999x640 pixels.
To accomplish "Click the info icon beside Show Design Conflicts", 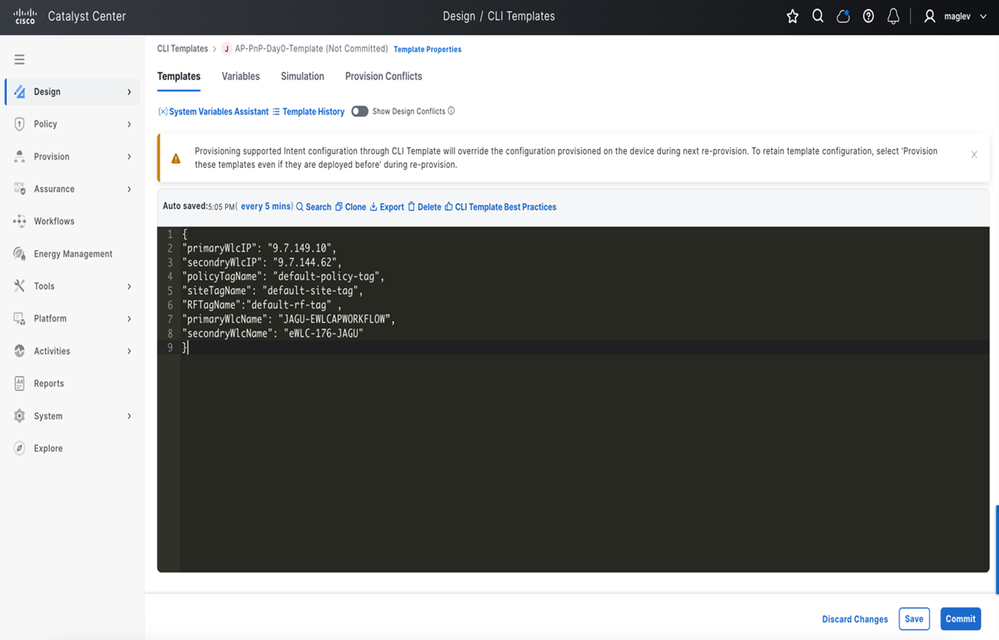I will pyautogui.click(x=451, y=111).
